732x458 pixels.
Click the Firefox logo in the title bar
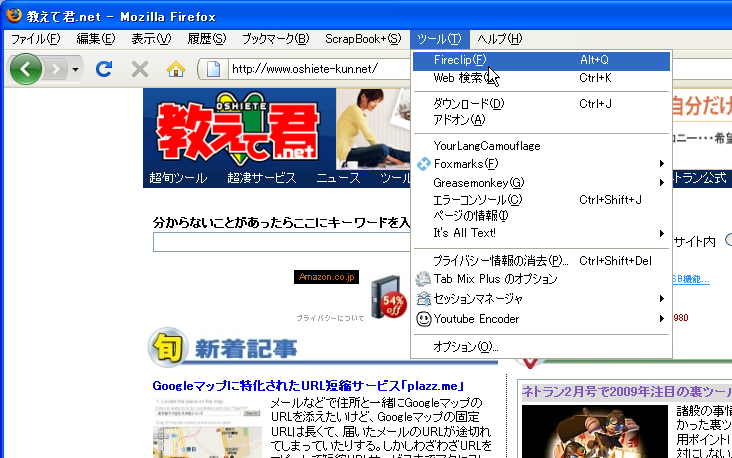point(14,15)
